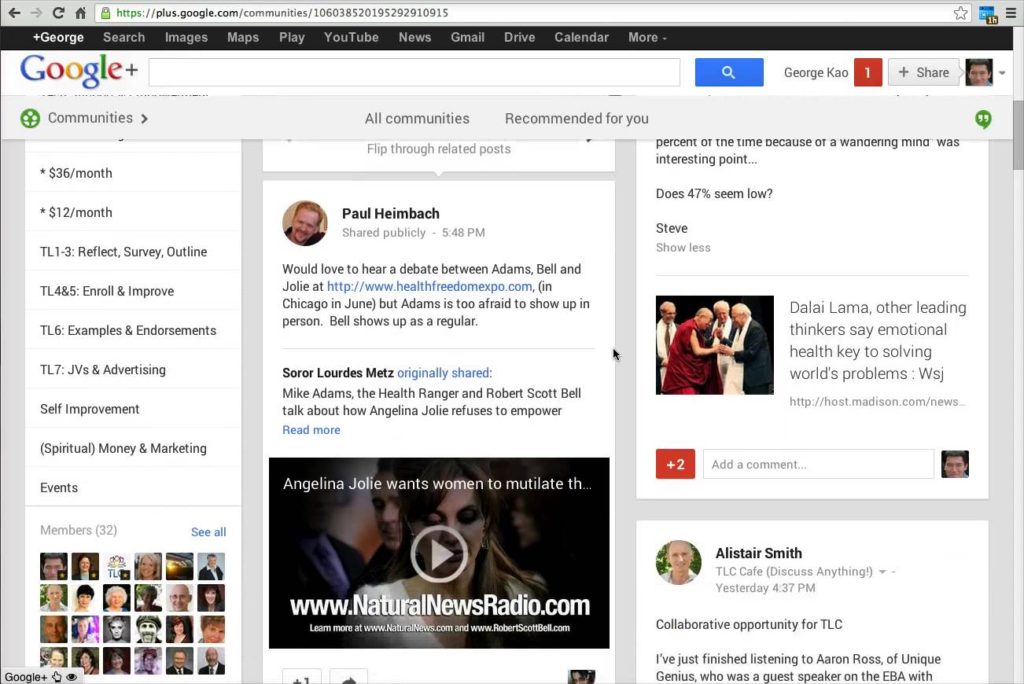Select TL7: JVs & Advertising category
This screenshot has height=684, width=1024.
pyautogui.click(x=133, y=369)
